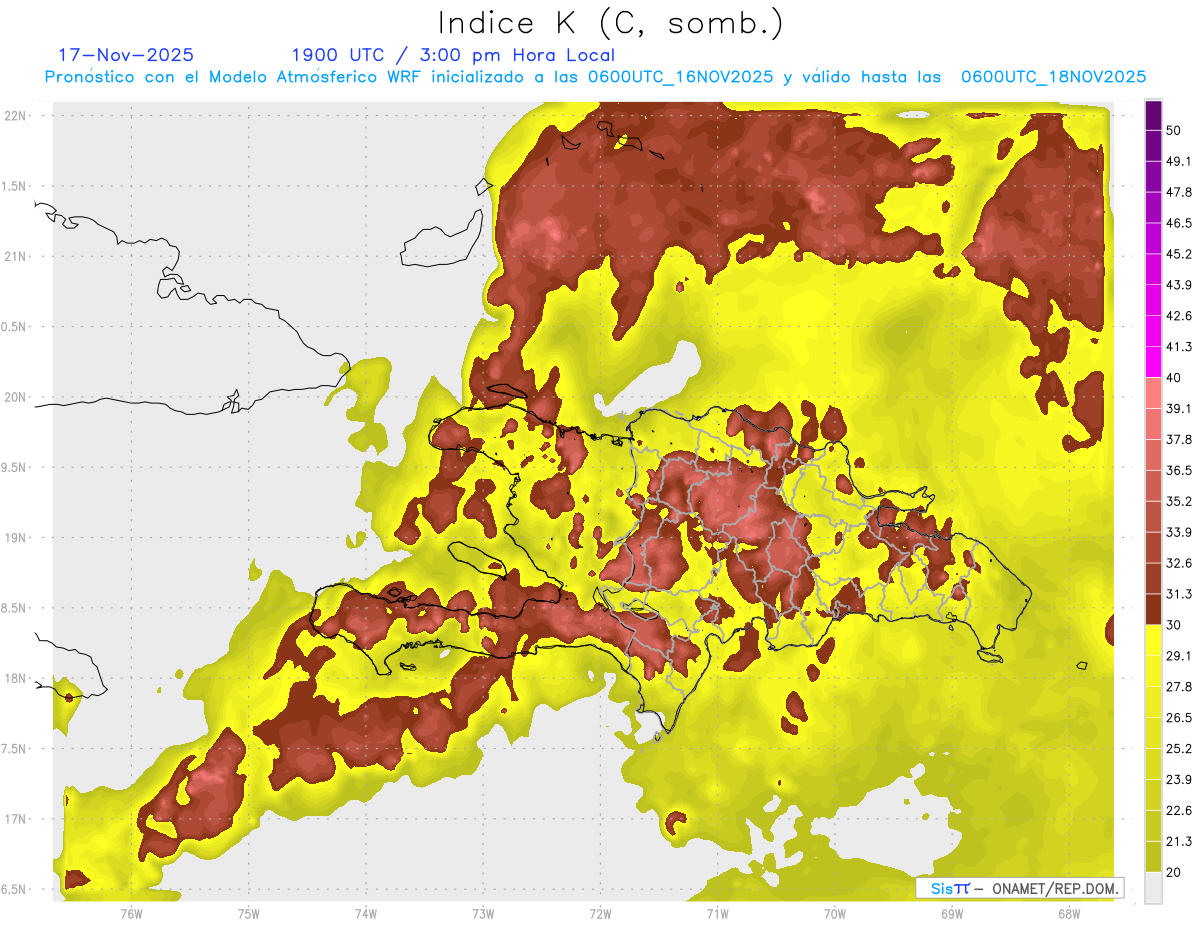
Task: Click legend value '46.5'
Action: 1179,223
